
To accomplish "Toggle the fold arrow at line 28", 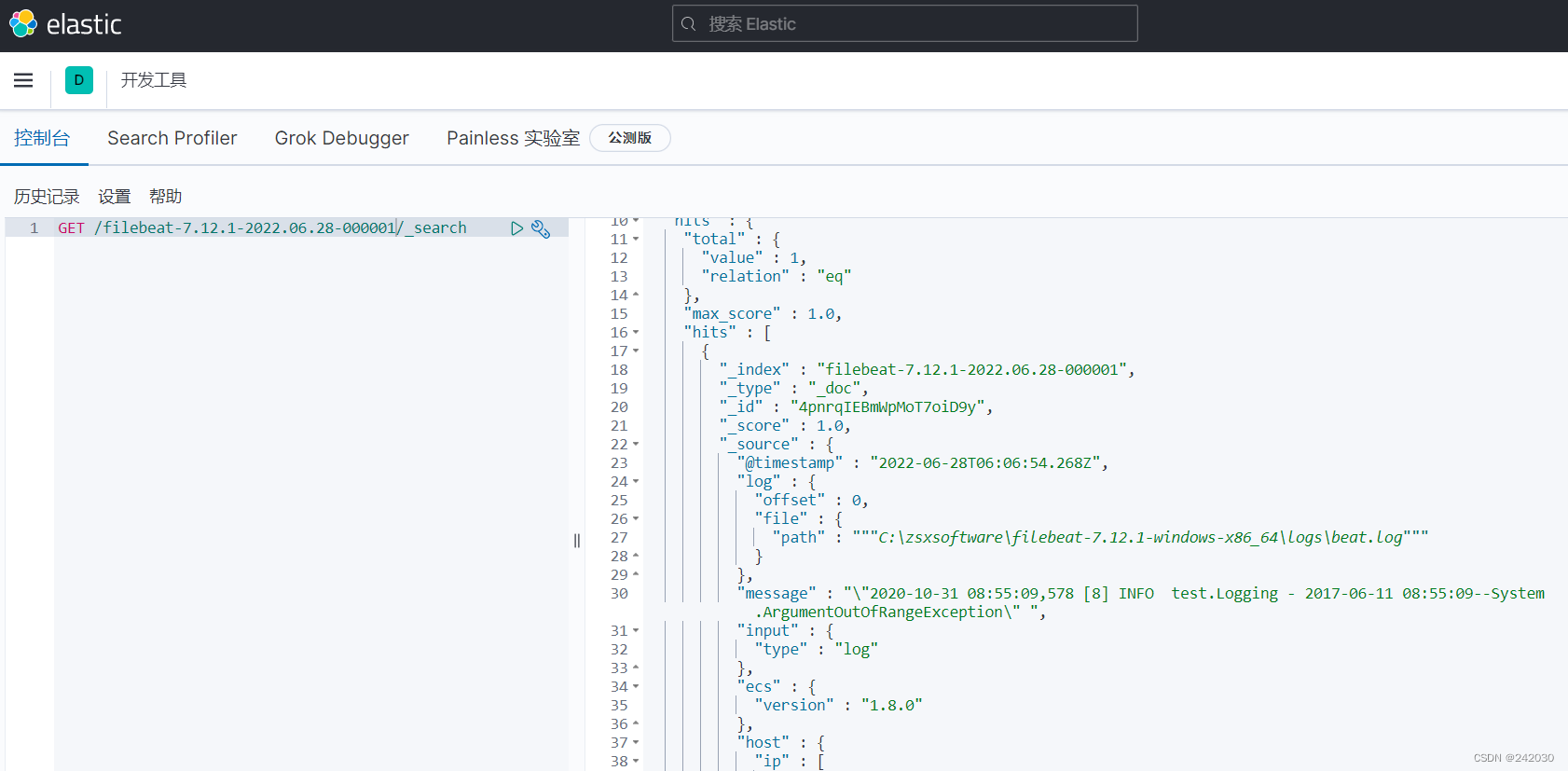I will [x=636, y=557].
